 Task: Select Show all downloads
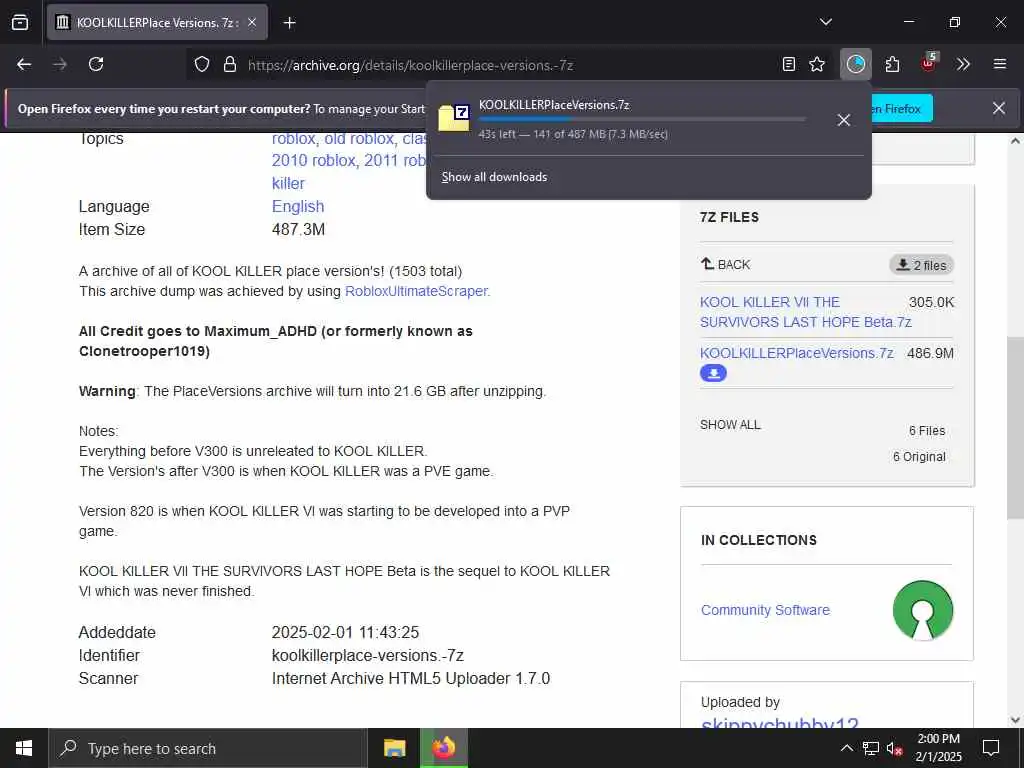[x=494, y=177]
